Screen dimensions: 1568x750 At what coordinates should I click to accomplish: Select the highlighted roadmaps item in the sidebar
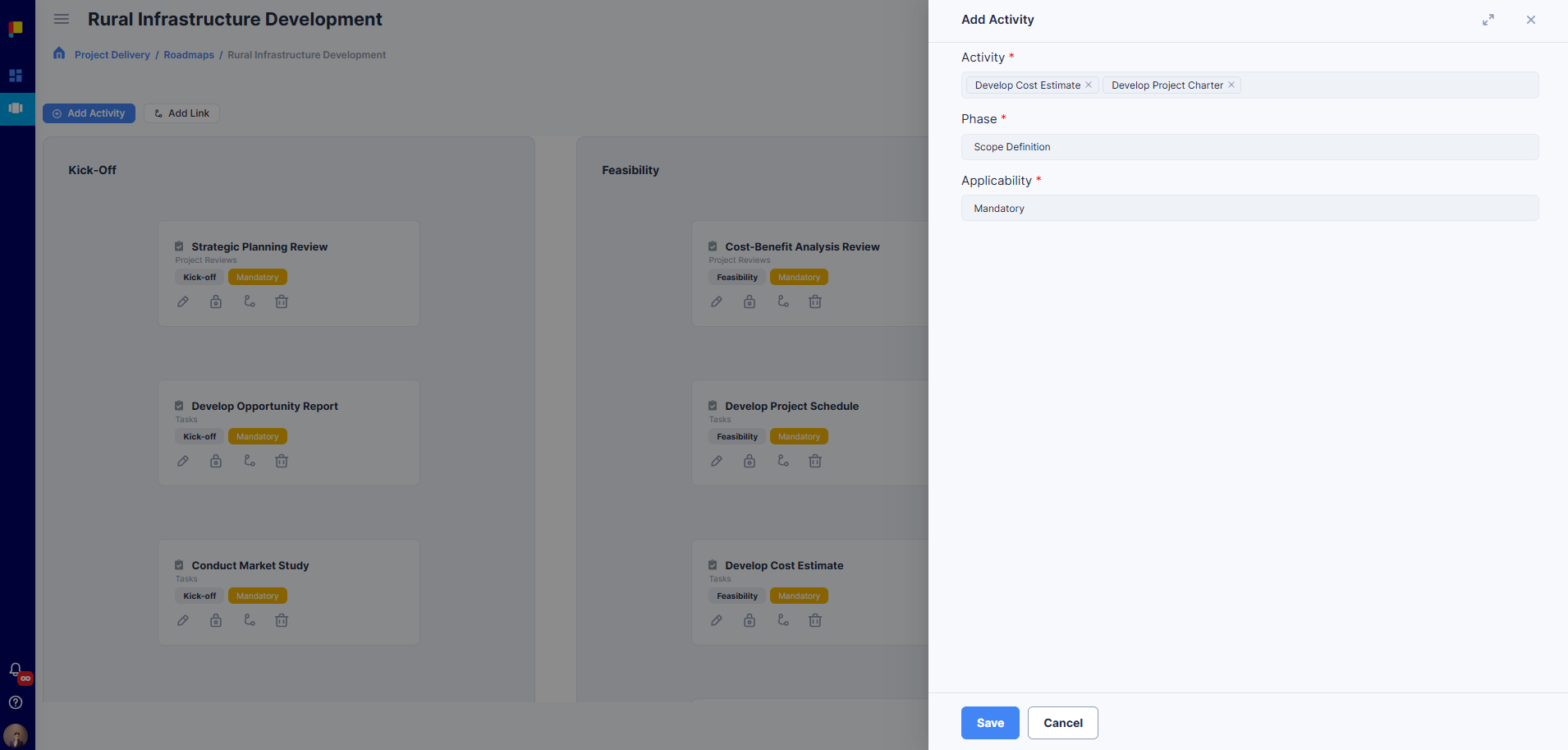[x=16, y=108]
